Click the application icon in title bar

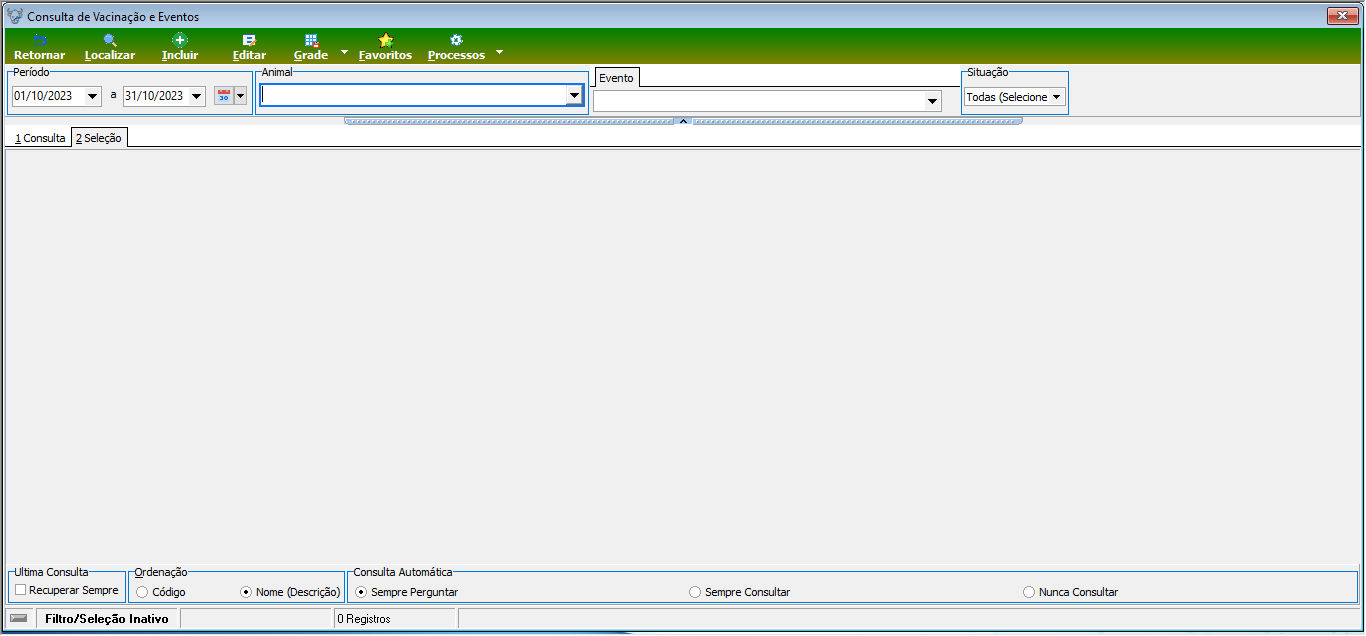[x=15, y=16]
